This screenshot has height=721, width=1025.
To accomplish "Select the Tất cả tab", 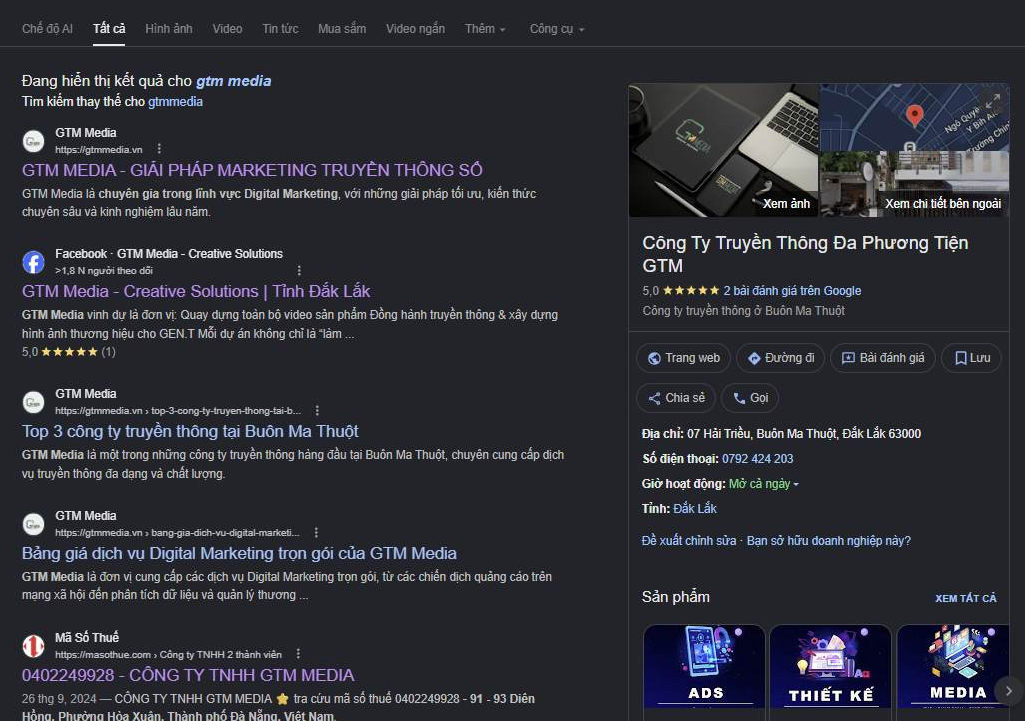I will click(109, 29).
